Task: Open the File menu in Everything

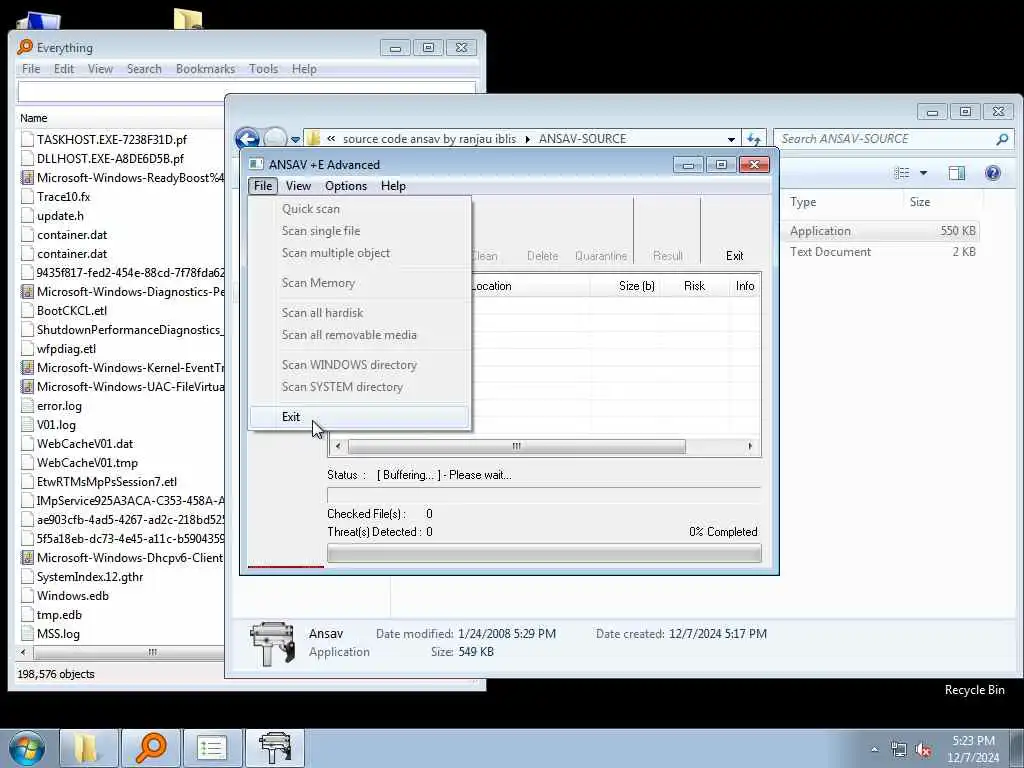Action: click(x=31, y=69)
